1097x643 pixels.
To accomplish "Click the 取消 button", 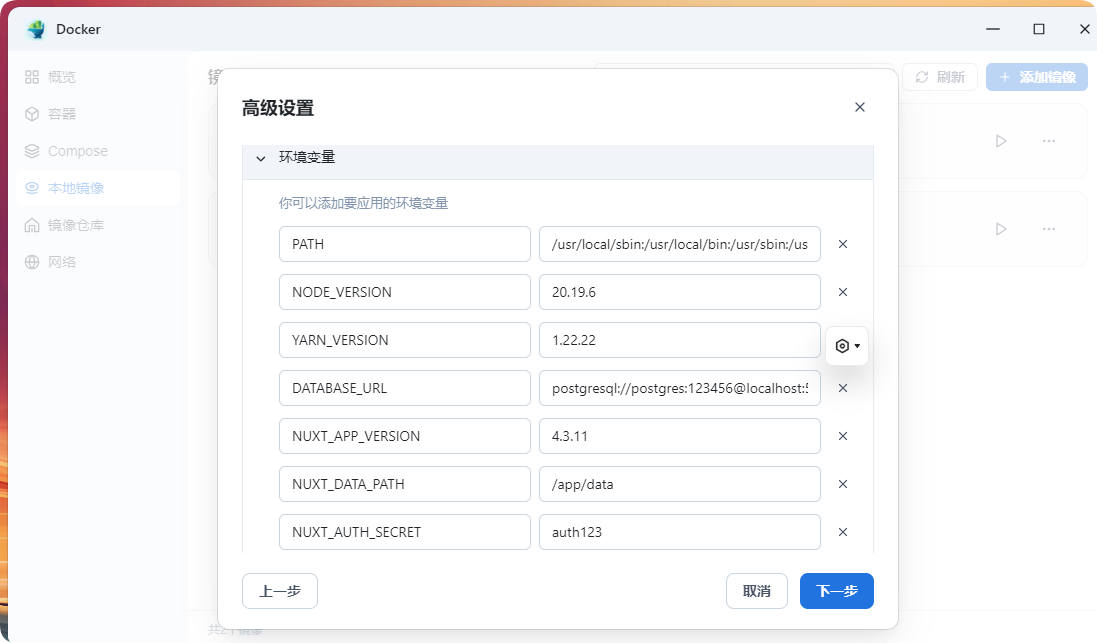I will pos(756,591).
